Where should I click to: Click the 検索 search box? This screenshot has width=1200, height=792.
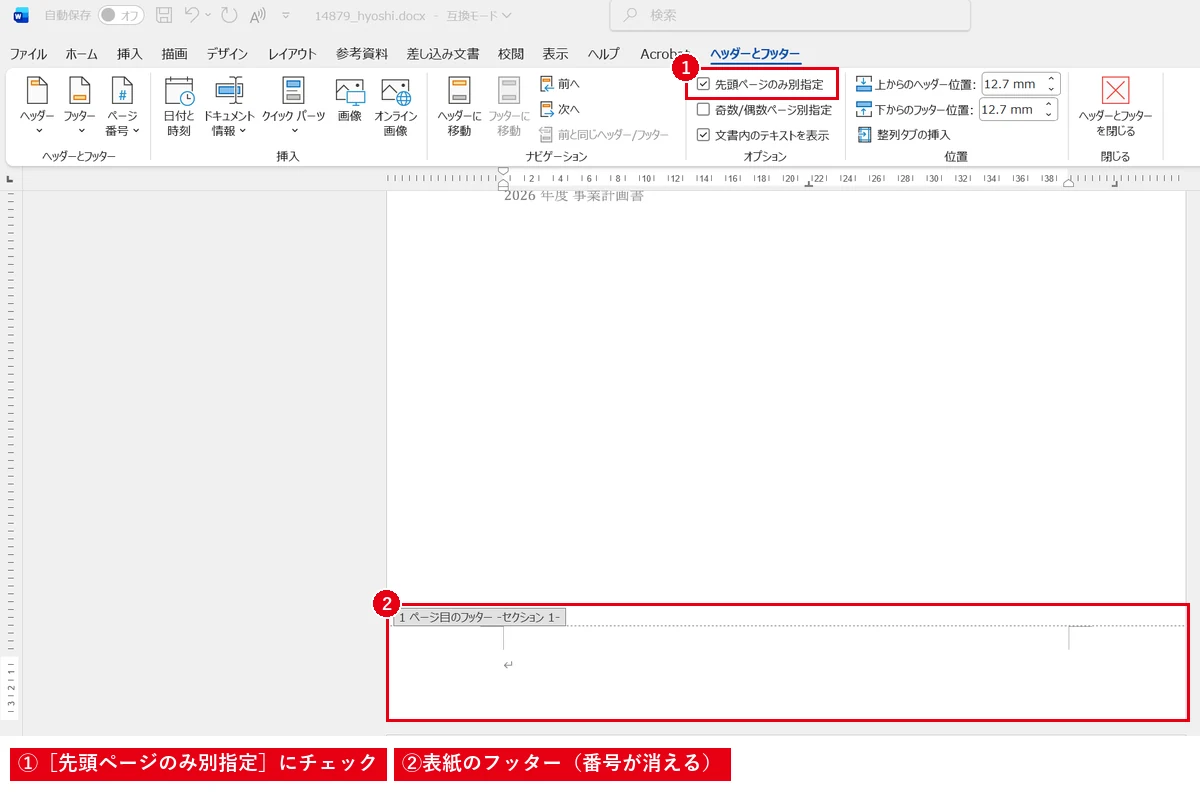click(790, 15)
